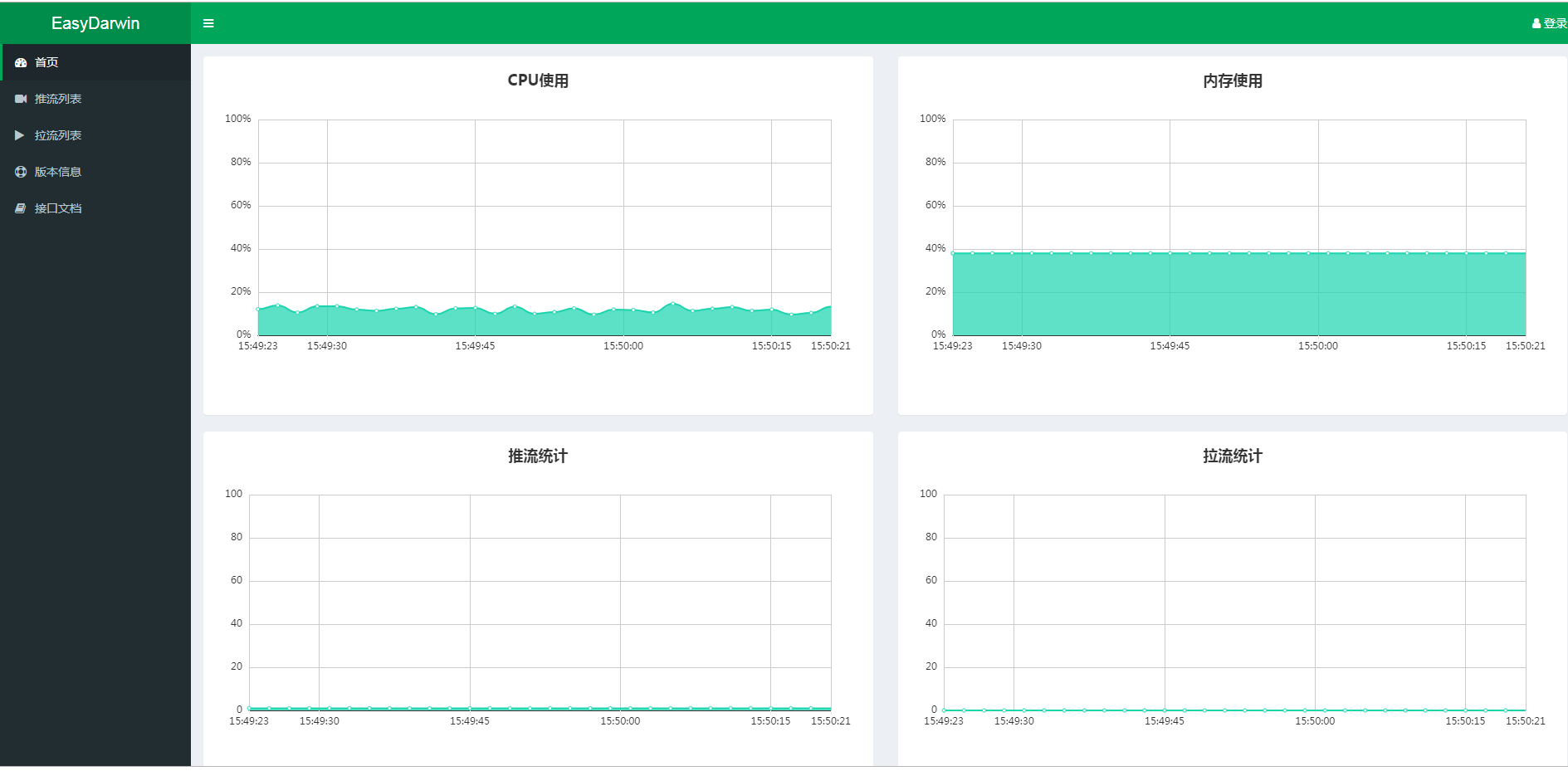Screen dimensions: 1568x771
Task: Click the video camera icon beside 推流列表
Action: tap(21, 98)
